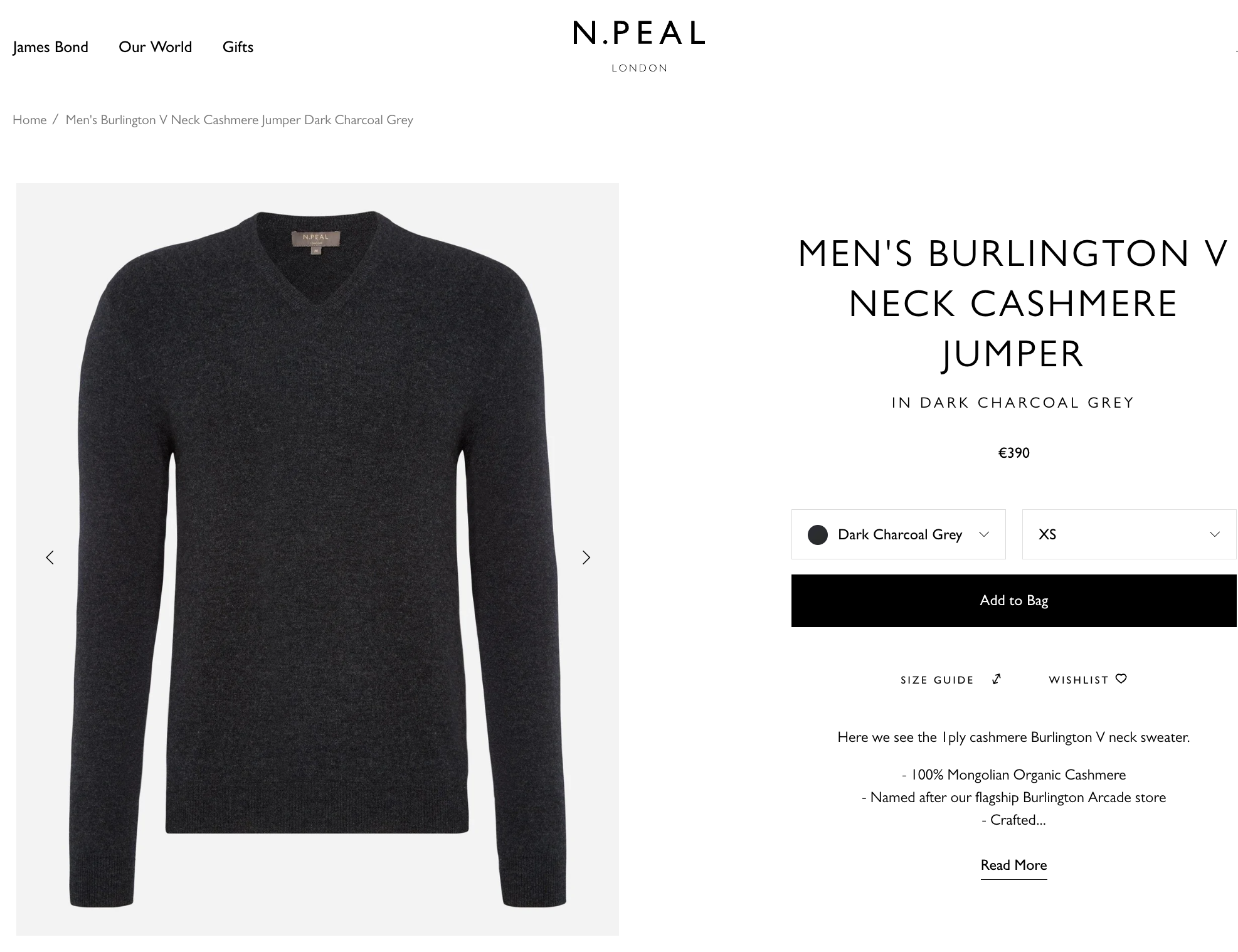Click the size guide ruler icon

(997, 679)
